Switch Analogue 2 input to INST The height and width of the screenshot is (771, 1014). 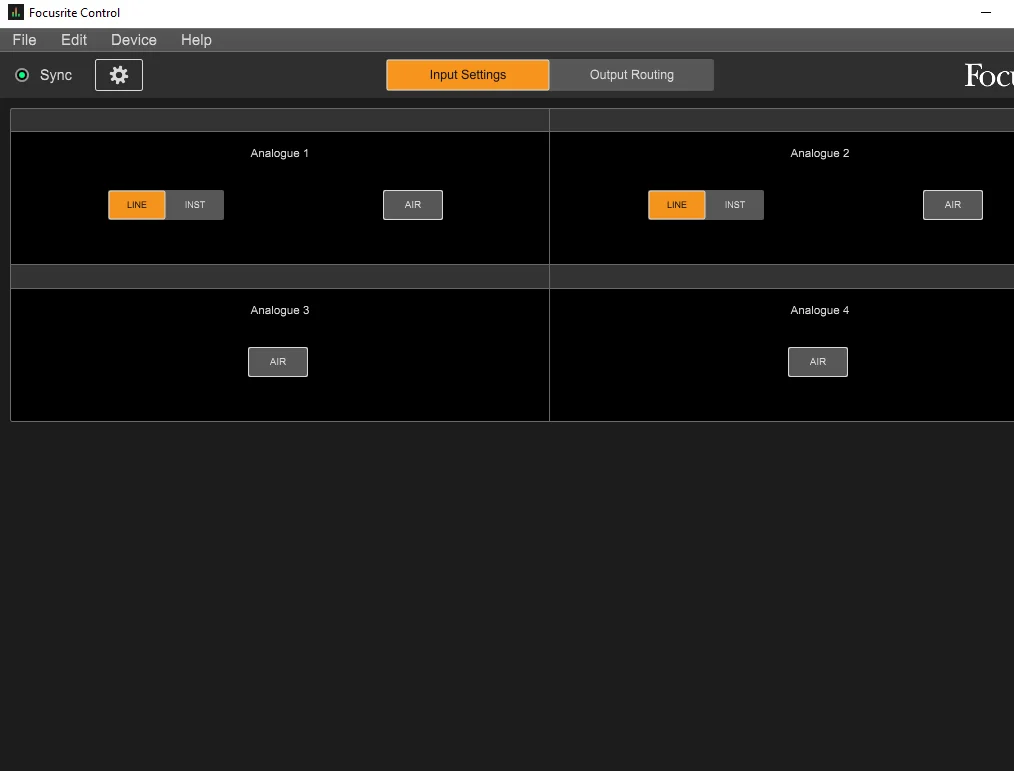(735, 205)
